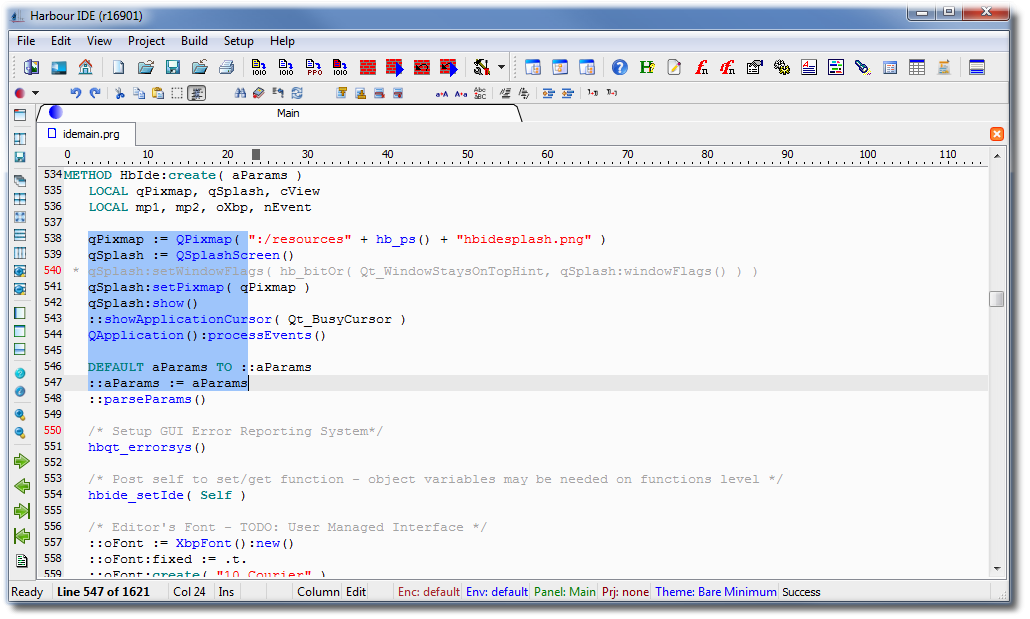
Task: Open Help via the blue question mark
Action: coord(620,67)
